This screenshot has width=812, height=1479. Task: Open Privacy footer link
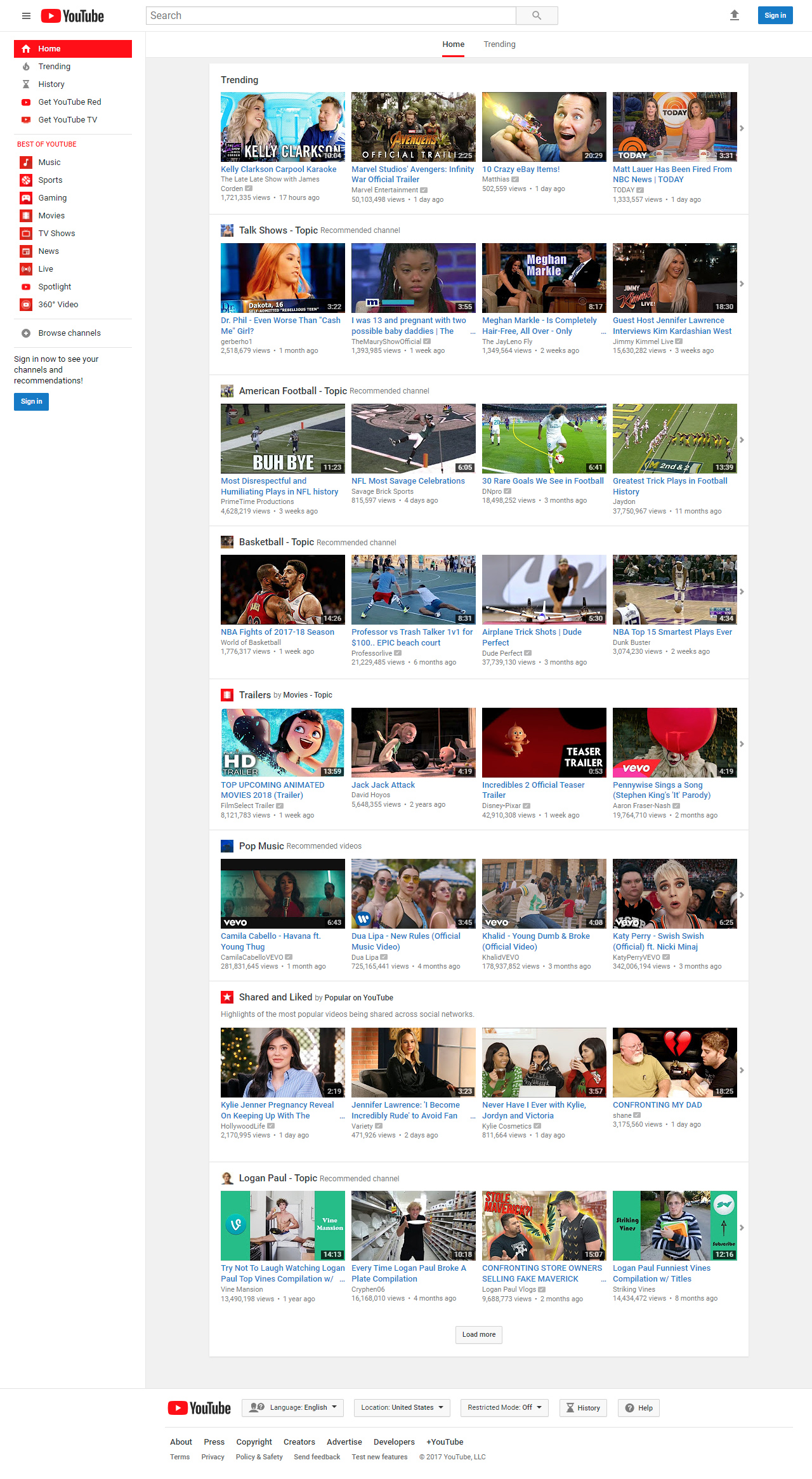(213, 1457)
